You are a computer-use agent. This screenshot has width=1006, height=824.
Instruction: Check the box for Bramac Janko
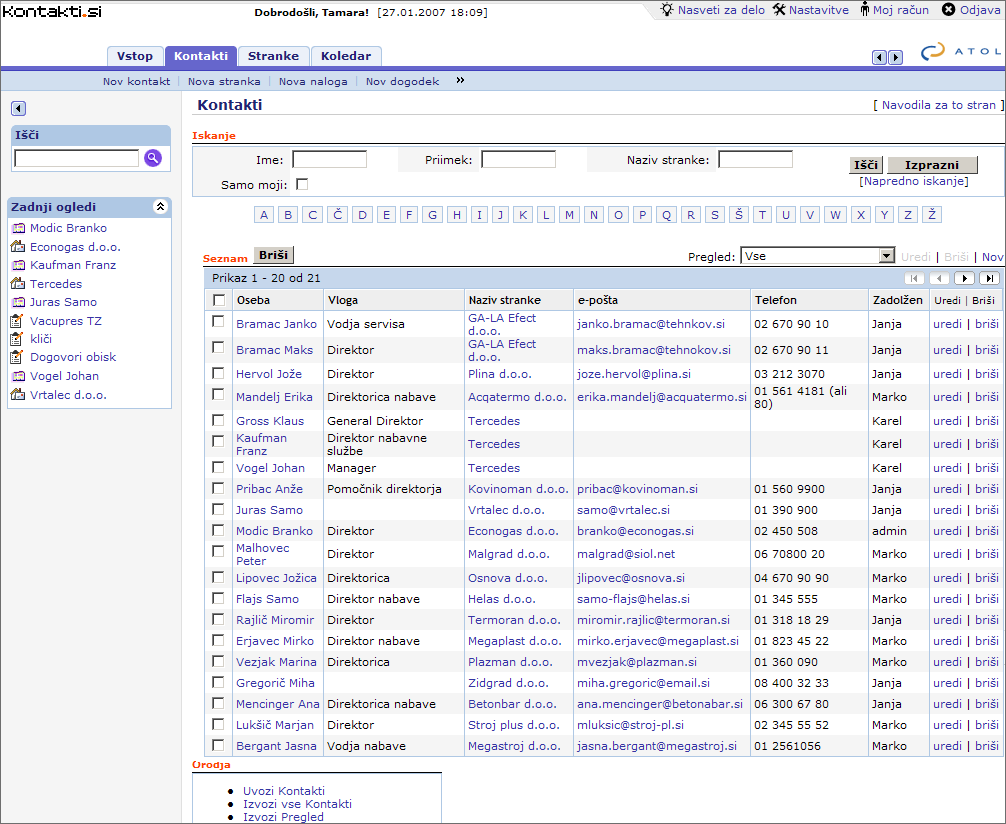click(x=218, y=322)
